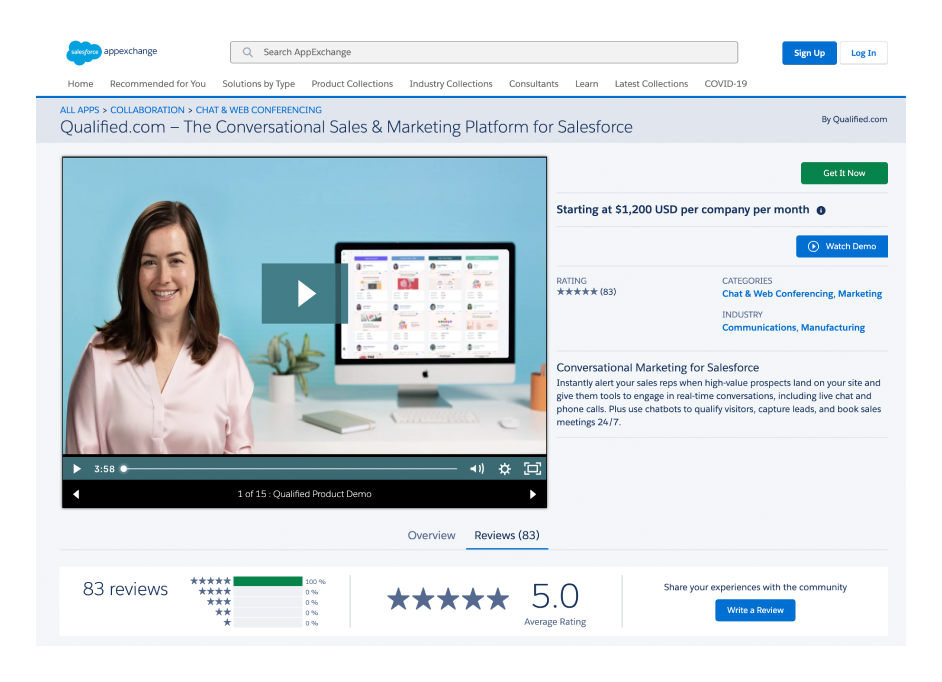Open the Product Collections menu
The width and height of the screenshot is (942, 682).
coord(352,84)
